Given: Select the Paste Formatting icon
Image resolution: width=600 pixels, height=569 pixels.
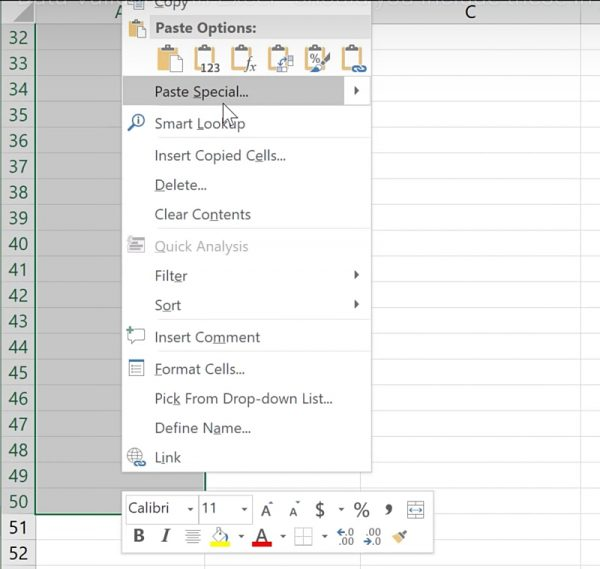Looking at the screenshot, I should pyautogui.click(x=317, y=59).
